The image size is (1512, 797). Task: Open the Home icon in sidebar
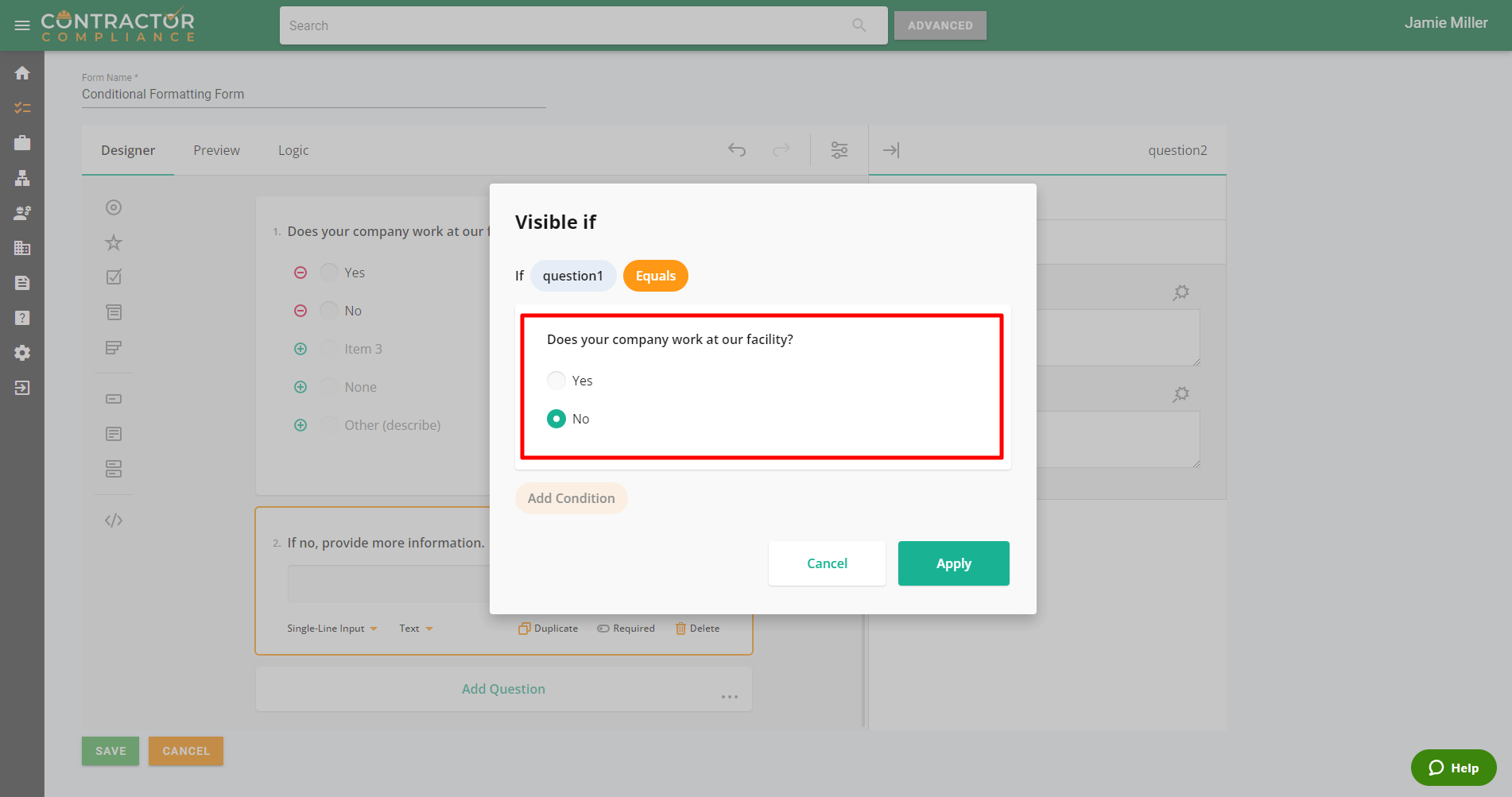tap(22, 73)
